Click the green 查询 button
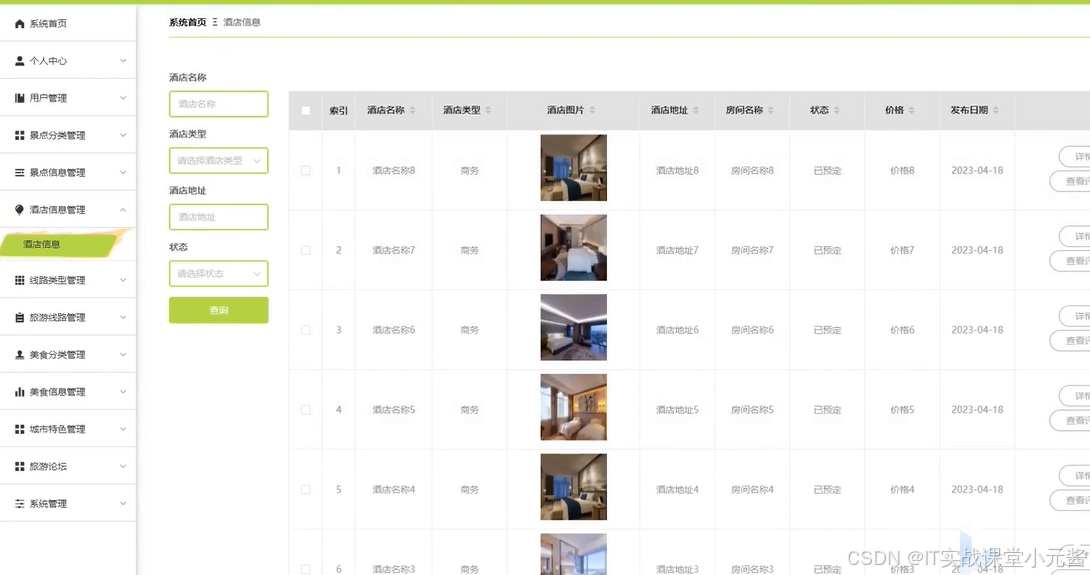1090x575 pixels. click(x=218, y=310)
